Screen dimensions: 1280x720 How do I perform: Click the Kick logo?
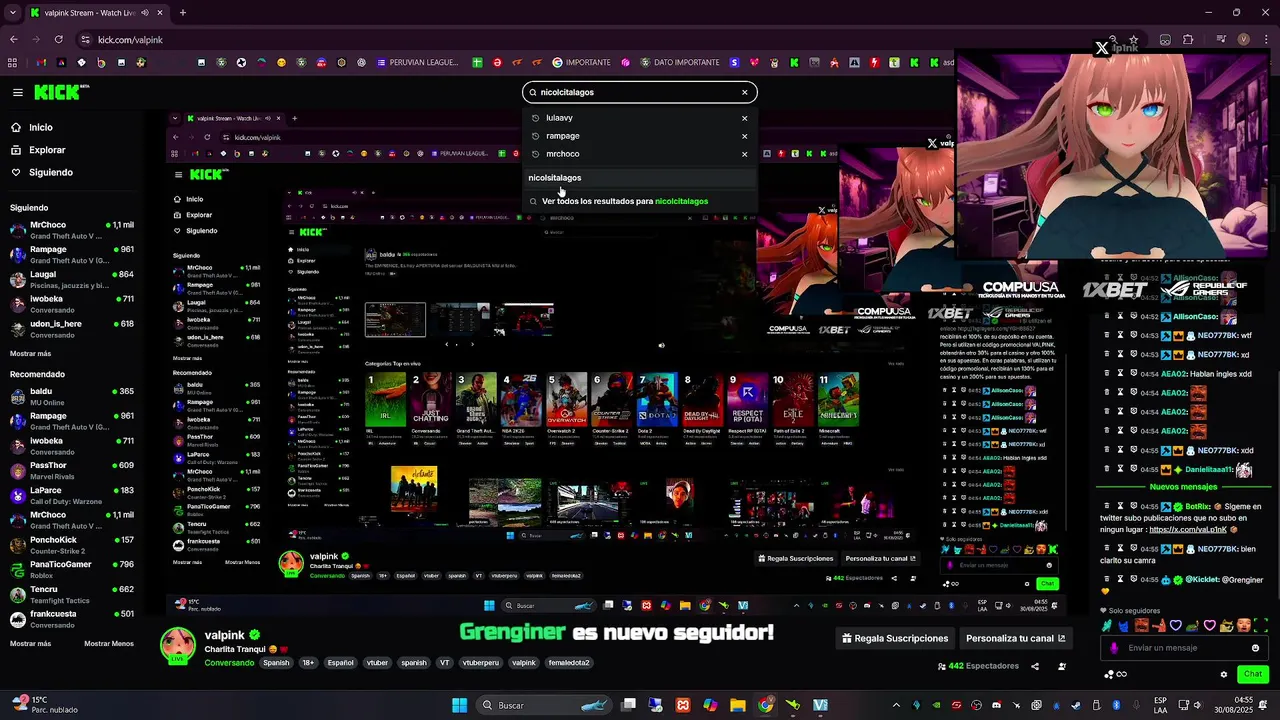pyautogui.click(x=62, y=92)
